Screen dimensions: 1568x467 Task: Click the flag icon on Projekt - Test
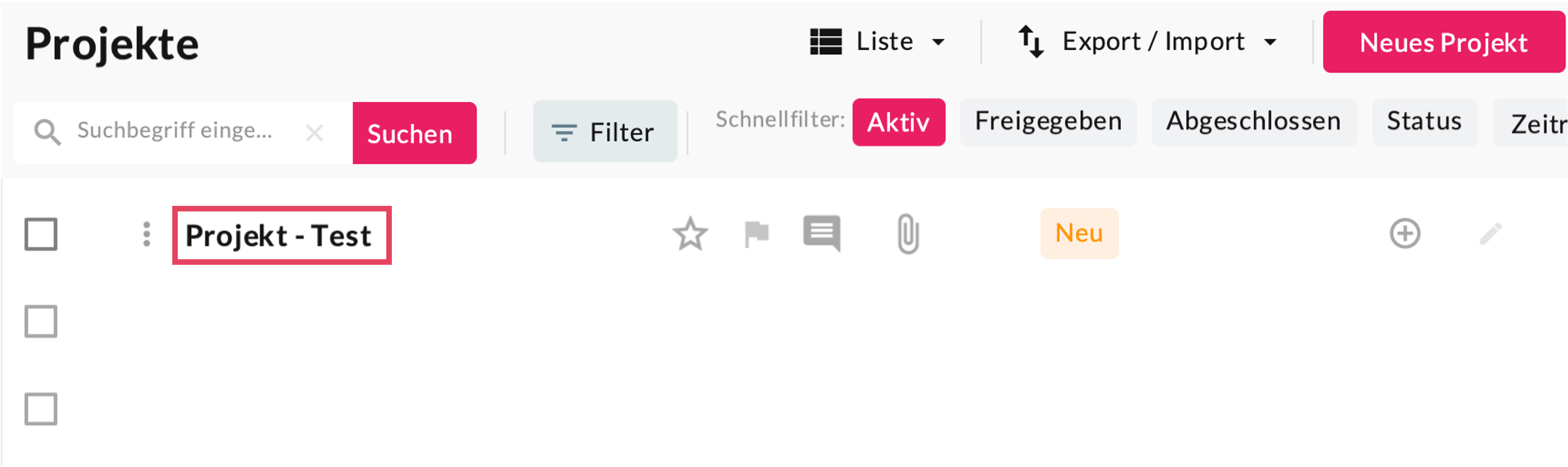click(x=757, y=234)
